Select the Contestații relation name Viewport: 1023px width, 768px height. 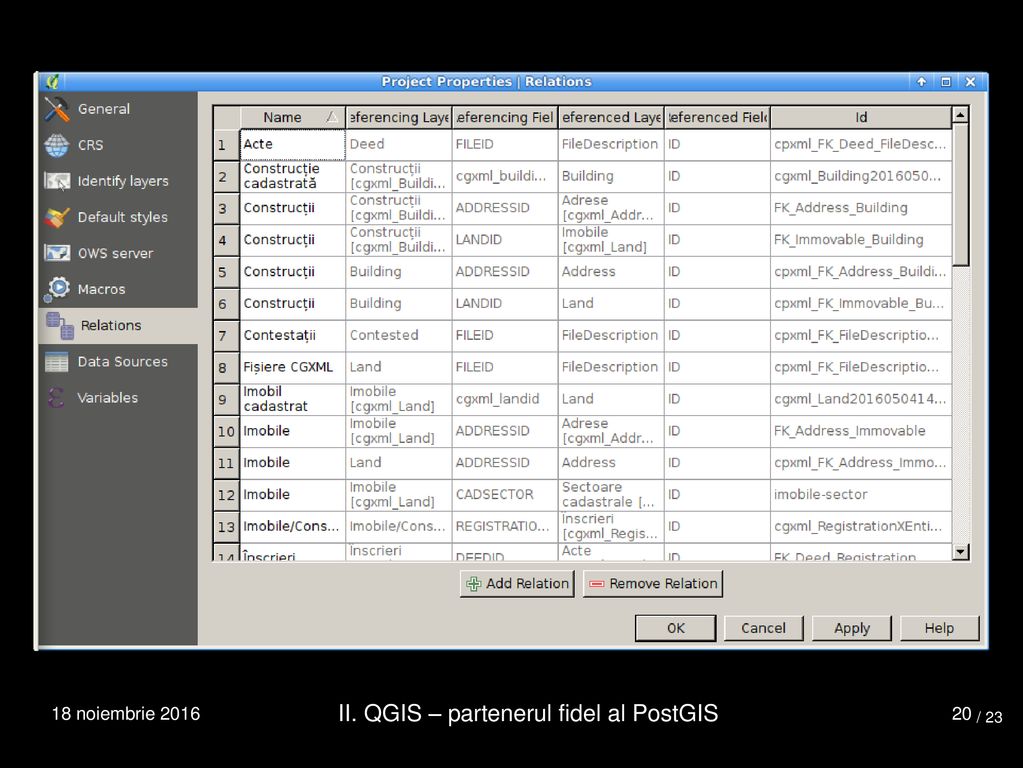click(293, 335)
